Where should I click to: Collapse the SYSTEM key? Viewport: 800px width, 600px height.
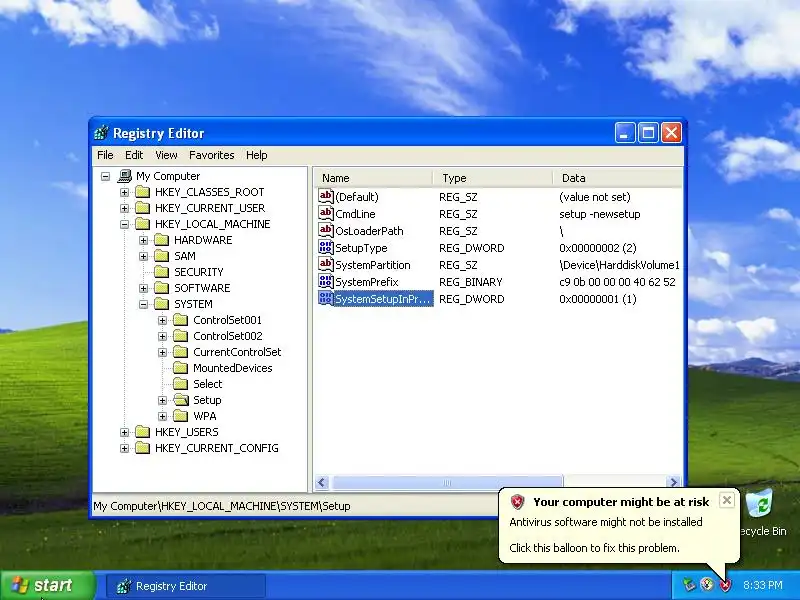(x=143, y=304)
